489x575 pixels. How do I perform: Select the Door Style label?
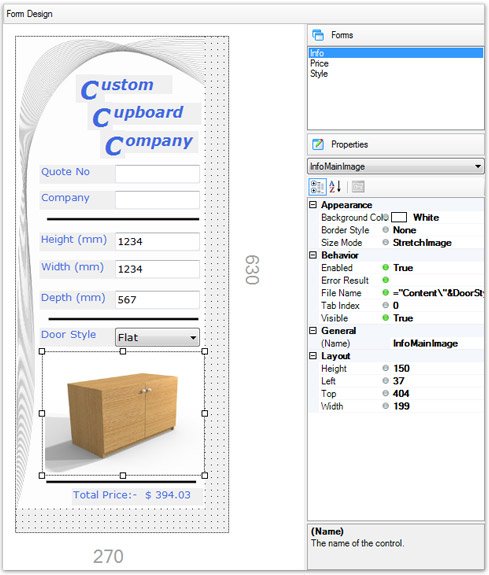(77, 337)
